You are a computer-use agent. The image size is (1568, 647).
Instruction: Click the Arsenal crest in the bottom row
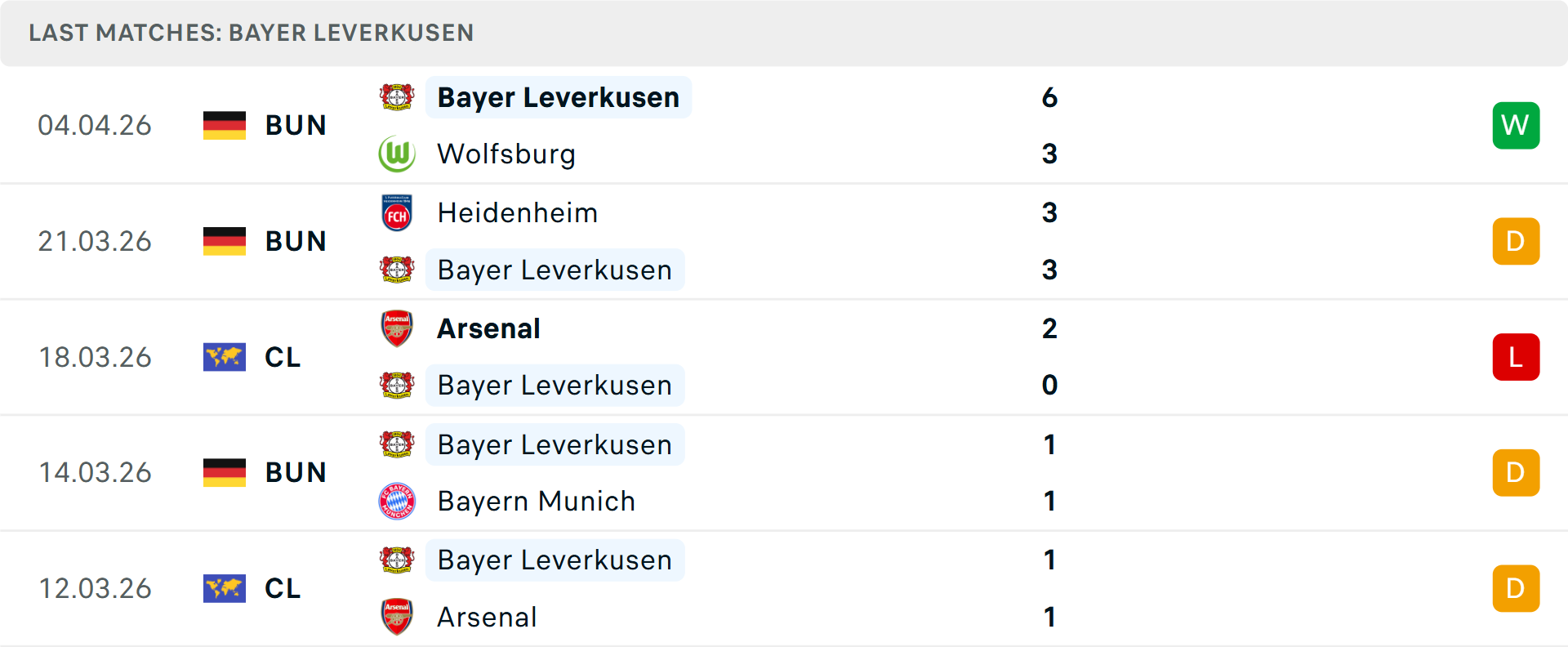(397, 617)
